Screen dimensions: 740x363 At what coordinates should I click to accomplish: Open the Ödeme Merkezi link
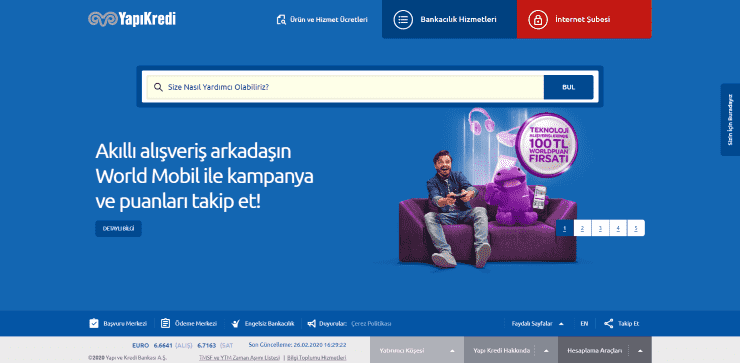195,324
